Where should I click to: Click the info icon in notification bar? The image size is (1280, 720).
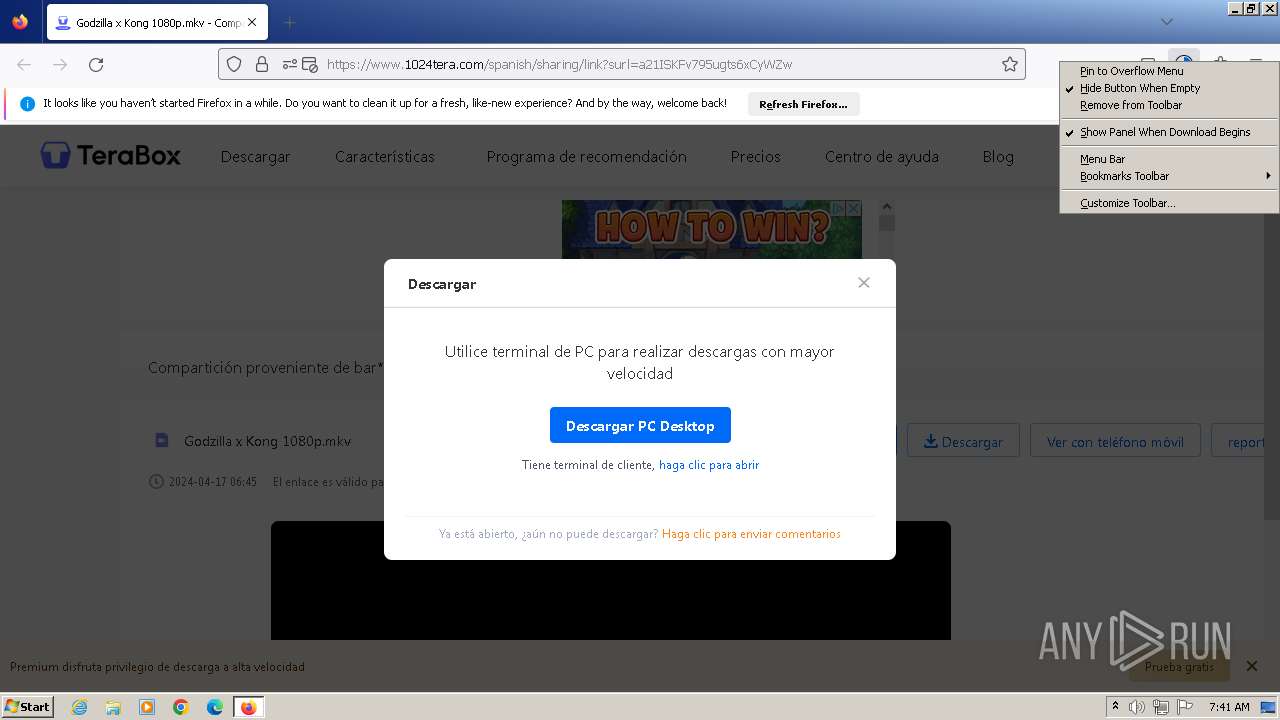[x=27, y=104]
